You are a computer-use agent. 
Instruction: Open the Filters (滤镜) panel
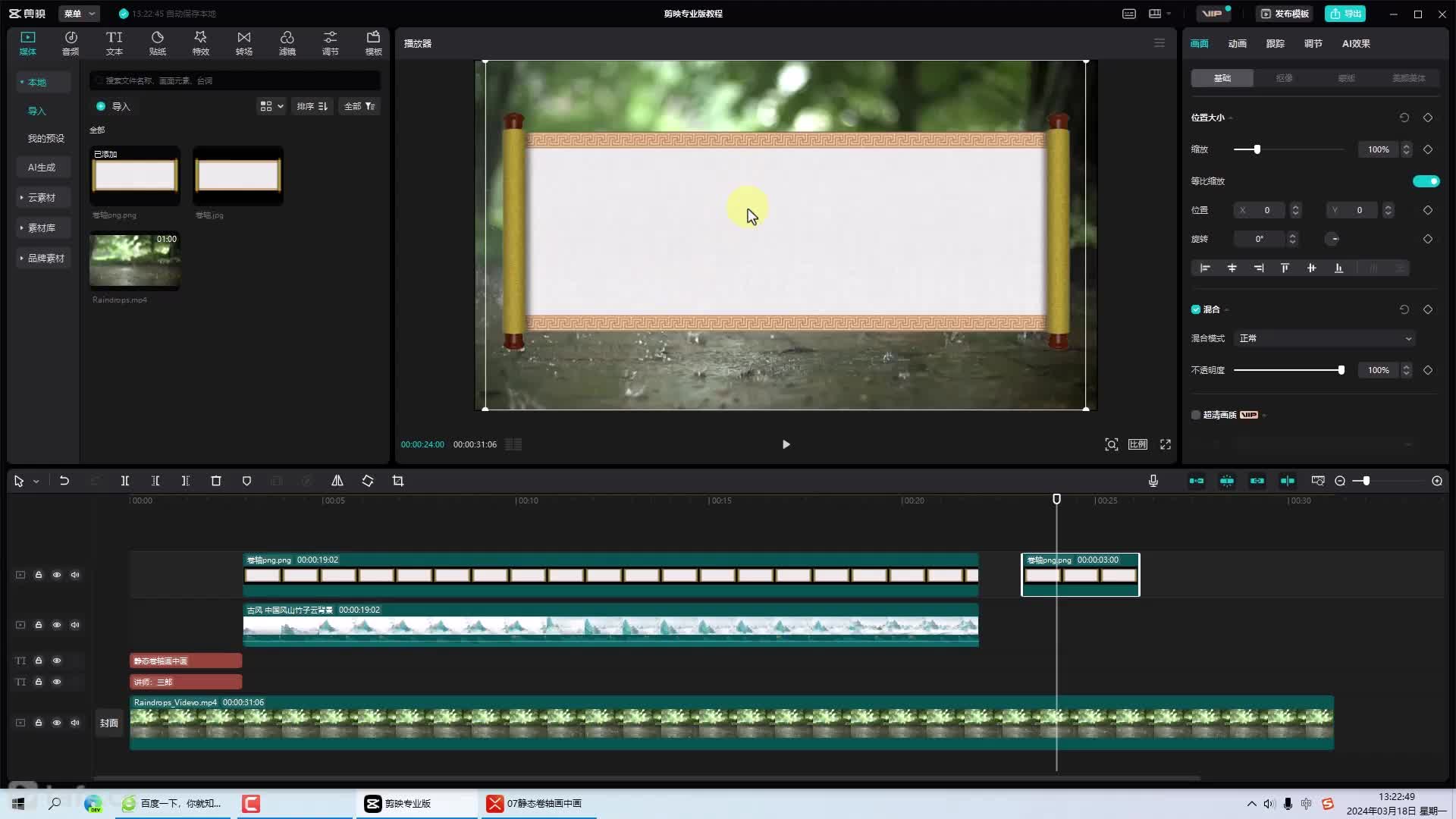pos(287,43)
